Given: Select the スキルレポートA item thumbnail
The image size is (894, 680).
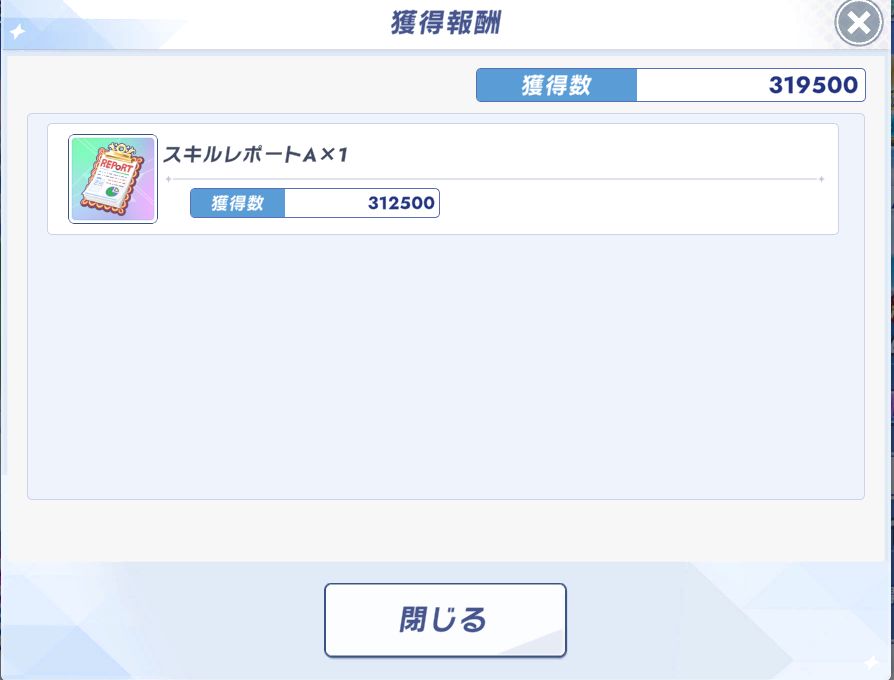Looking at the screenshot, I should [113, 179].
